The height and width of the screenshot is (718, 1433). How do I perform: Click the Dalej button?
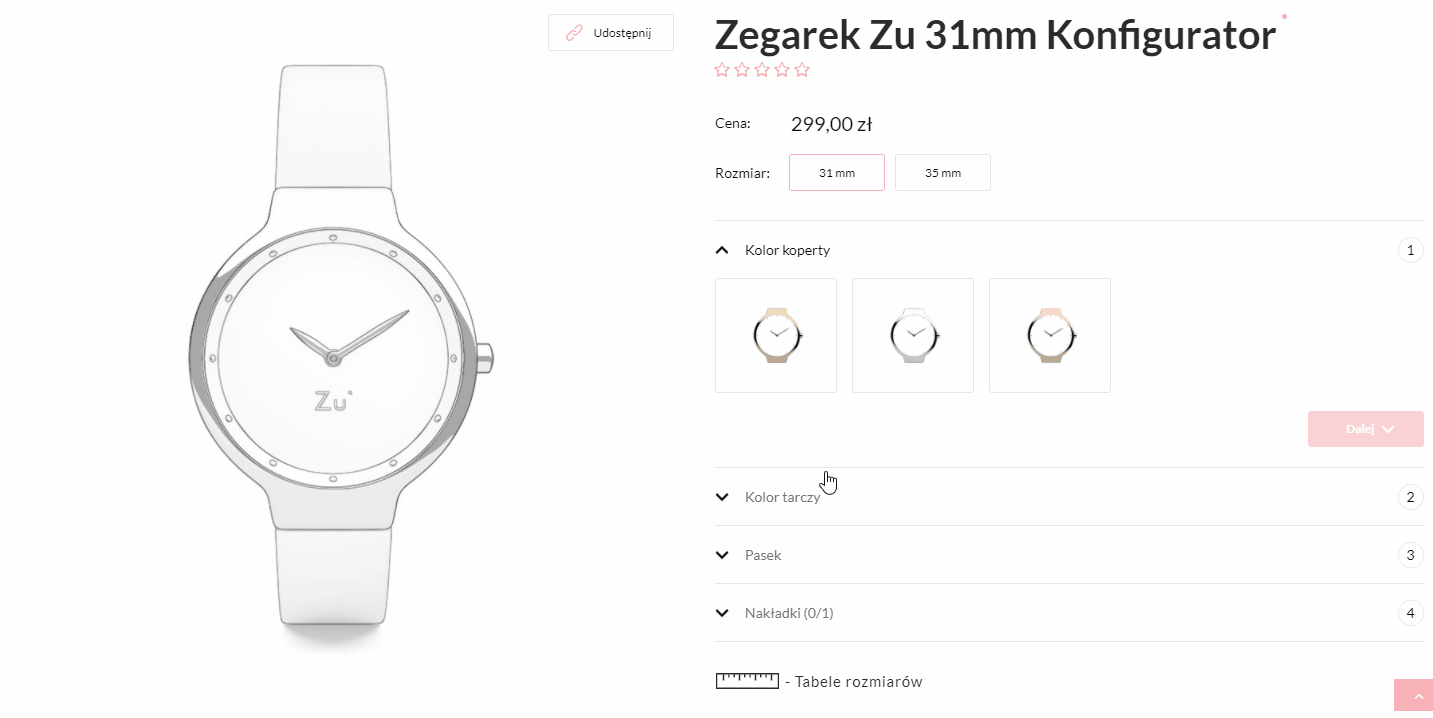point(1366,429)
